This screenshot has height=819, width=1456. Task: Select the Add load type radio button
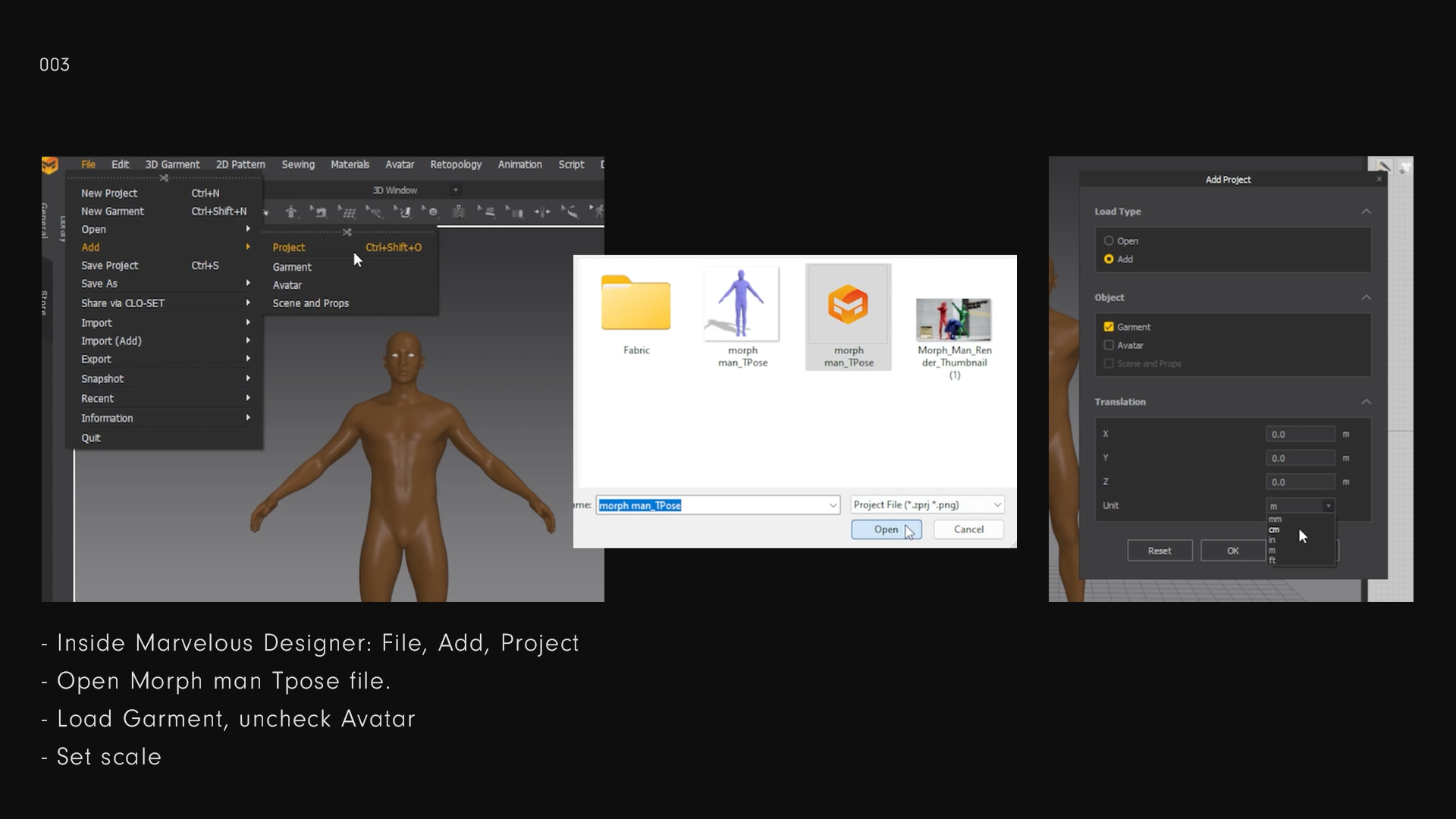1109,259
